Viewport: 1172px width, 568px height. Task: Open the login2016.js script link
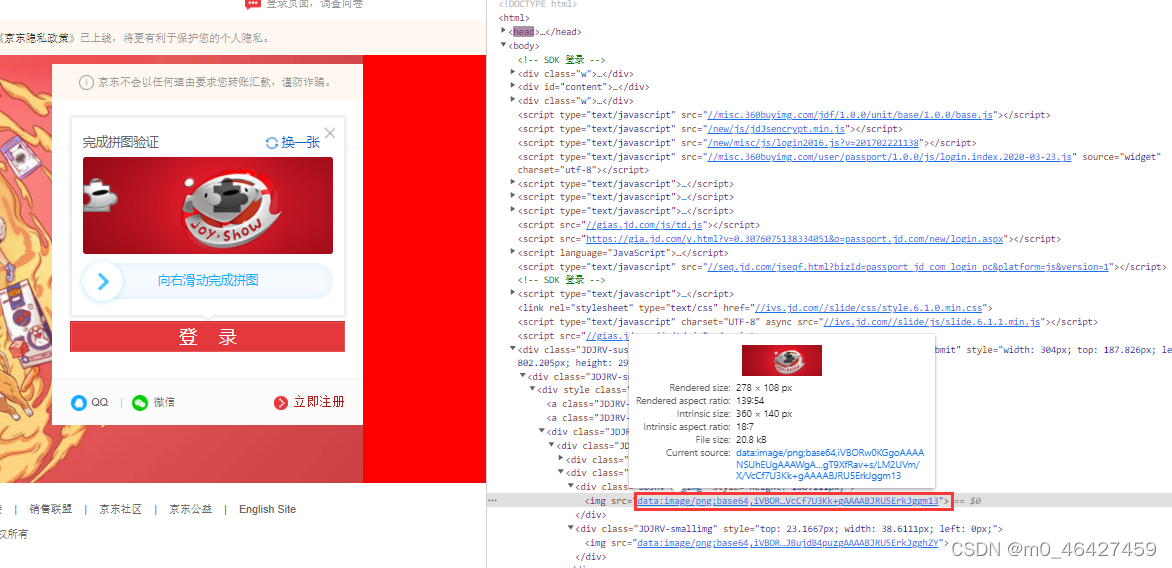tap(813, 143)
